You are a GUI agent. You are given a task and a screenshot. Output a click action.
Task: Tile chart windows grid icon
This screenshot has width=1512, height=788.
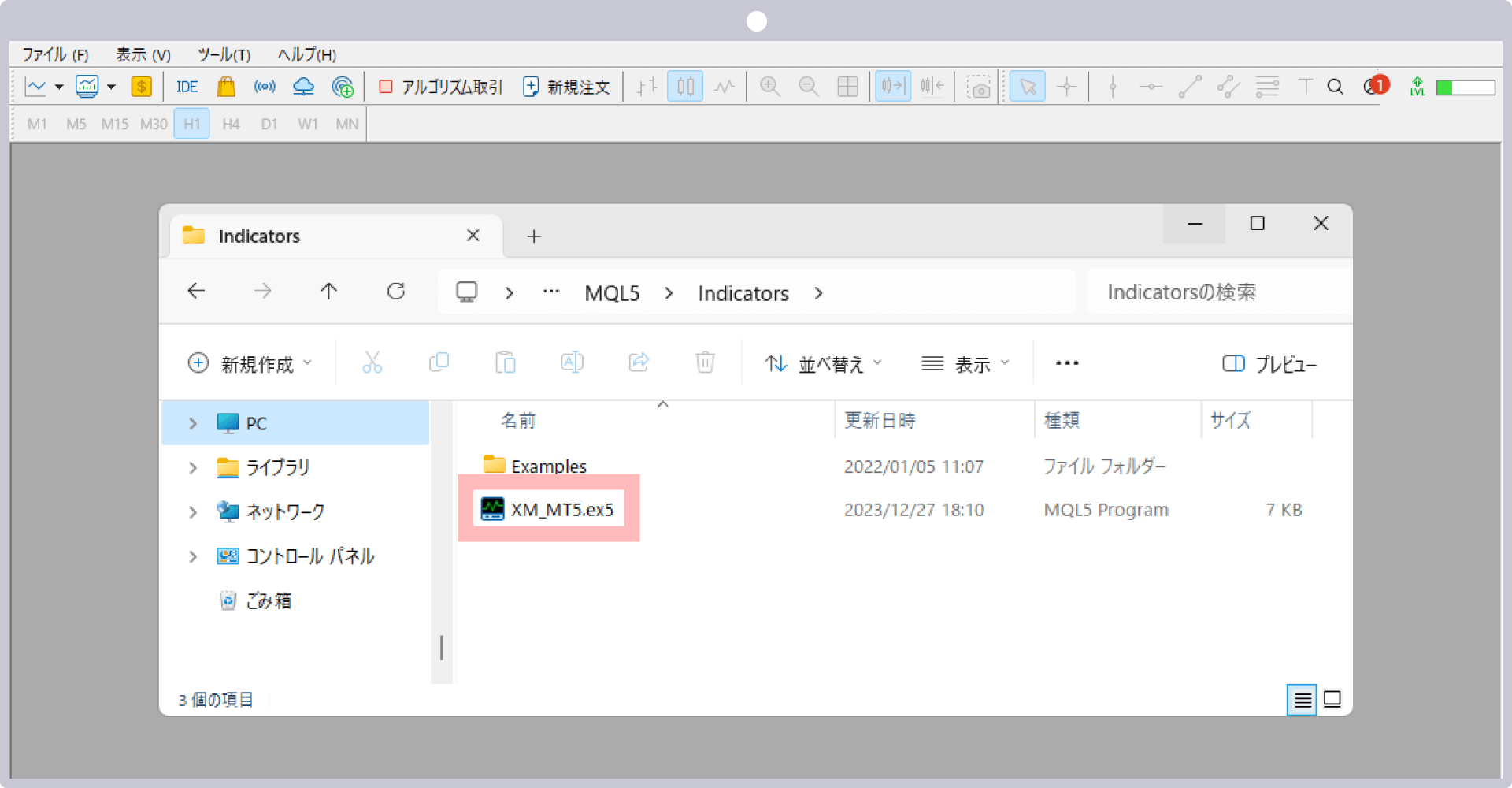pyautogui.click(x=848, y=87)
